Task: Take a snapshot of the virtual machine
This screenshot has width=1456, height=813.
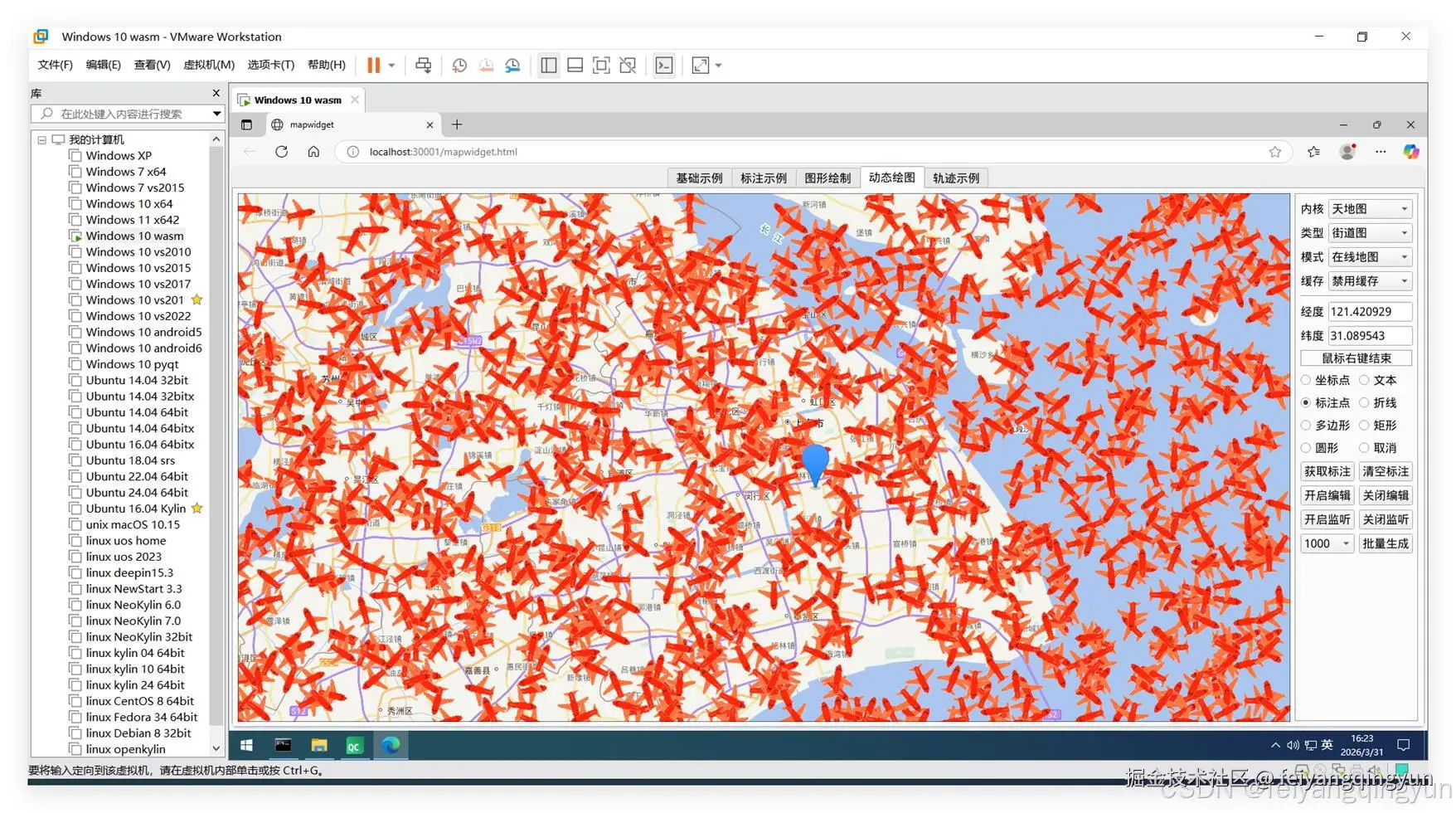Action: click(x=459, y=66)
